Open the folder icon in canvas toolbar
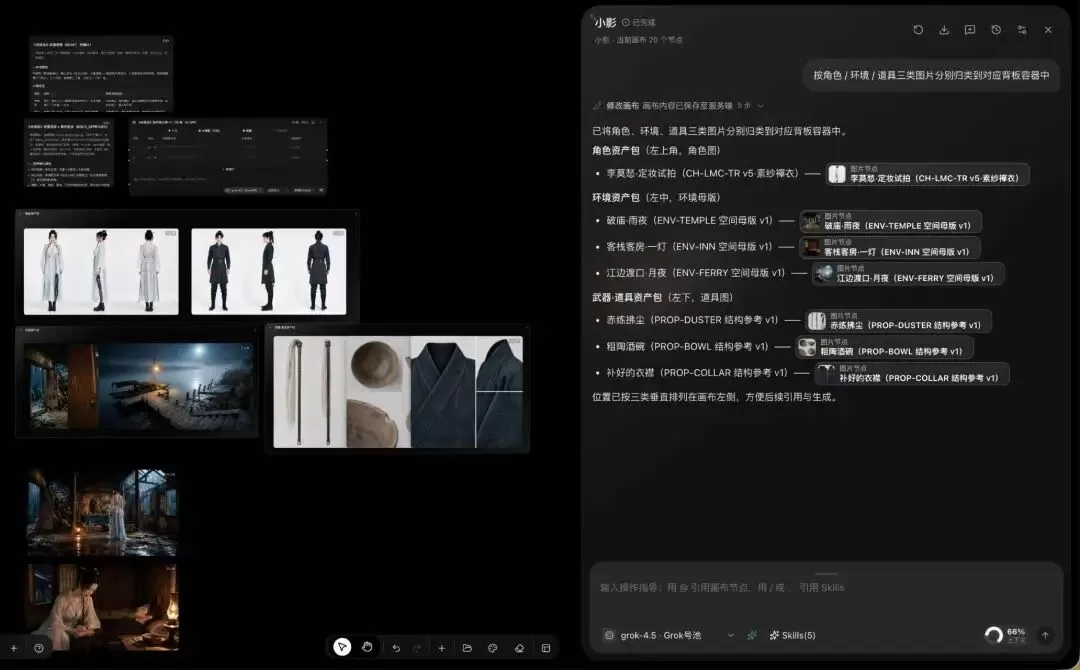The height and width of the screenshot is (670, 1080). point(467,648)
